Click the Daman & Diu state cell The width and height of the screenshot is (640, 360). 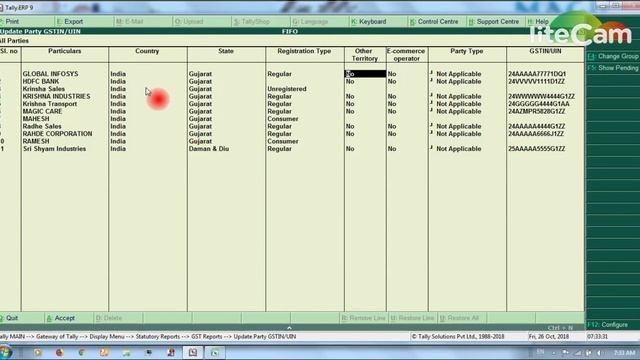[x=209, y=149]
